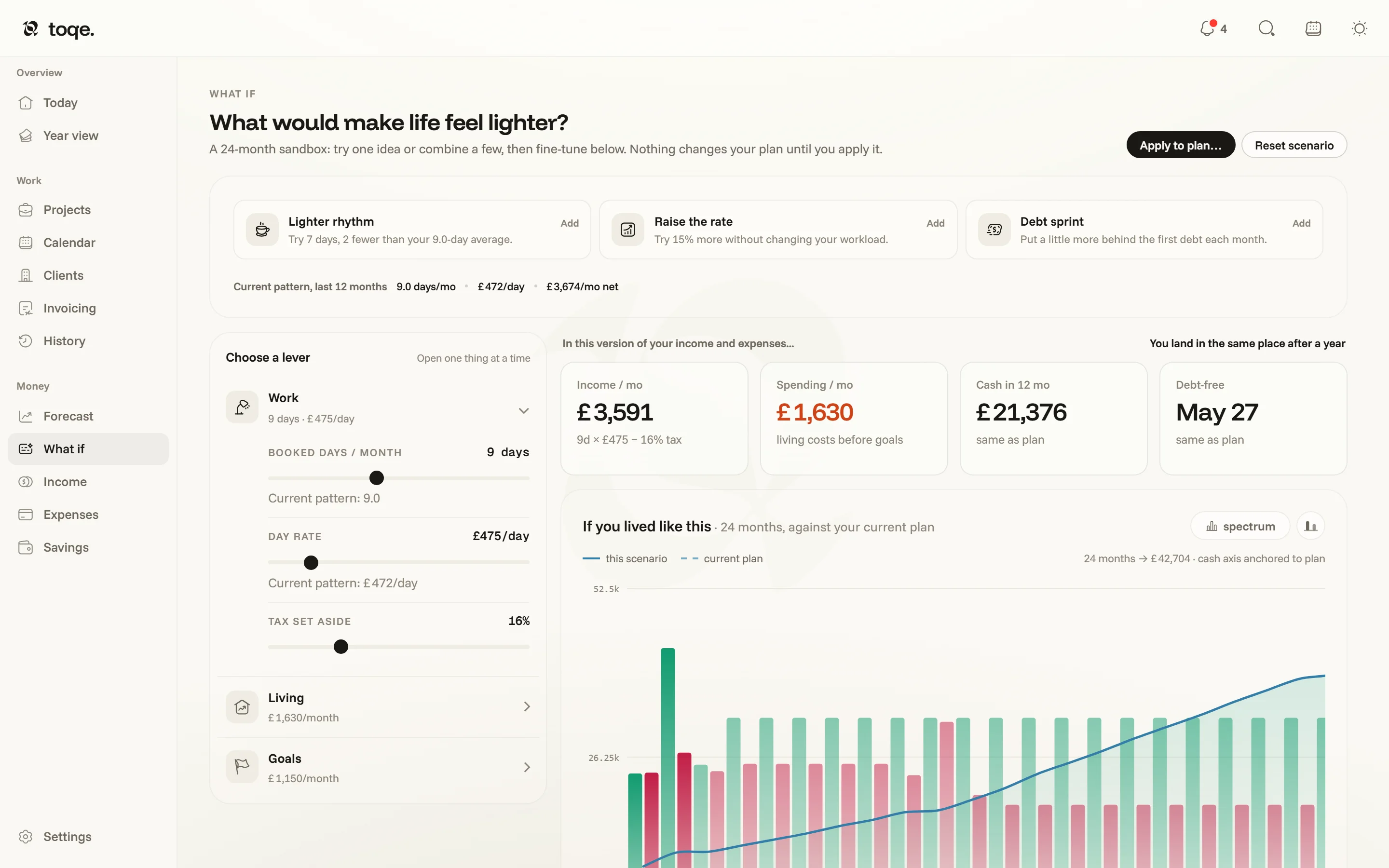Expand the Living lever chevron
This screenshot has width=1389, height=868.
[x=527, y=706]
